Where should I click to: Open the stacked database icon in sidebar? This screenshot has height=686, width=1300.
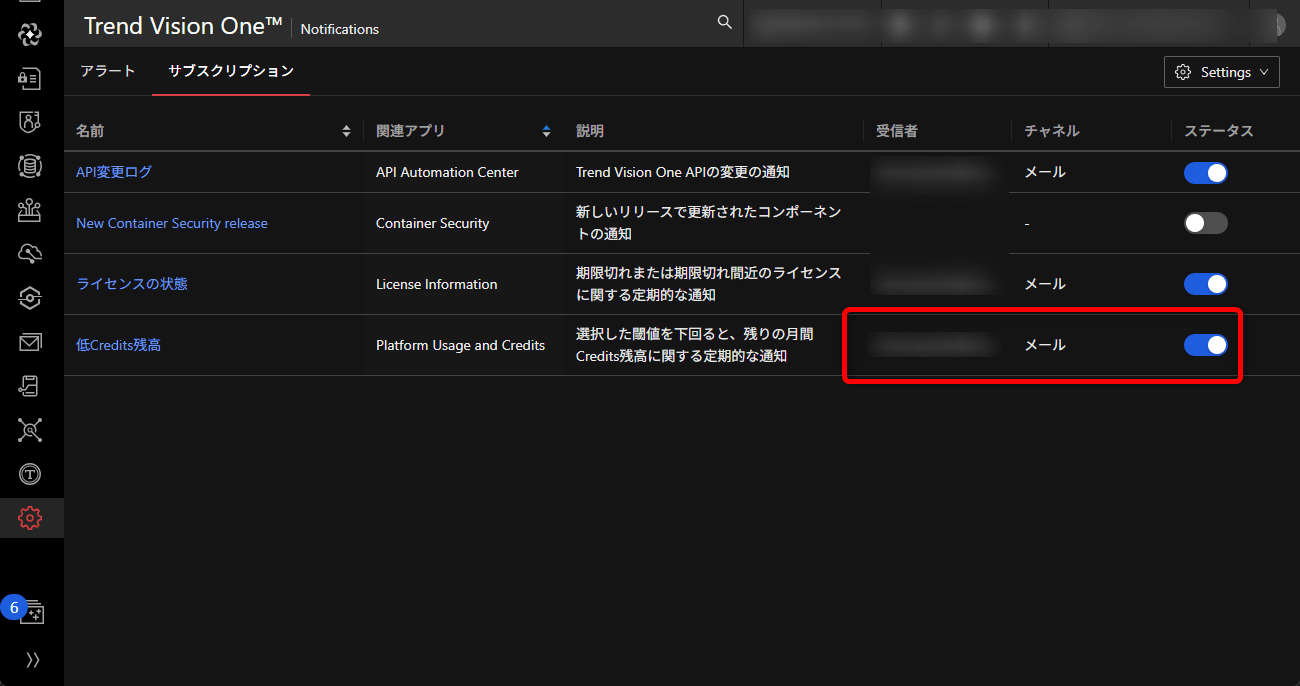(x=30, y=166)
